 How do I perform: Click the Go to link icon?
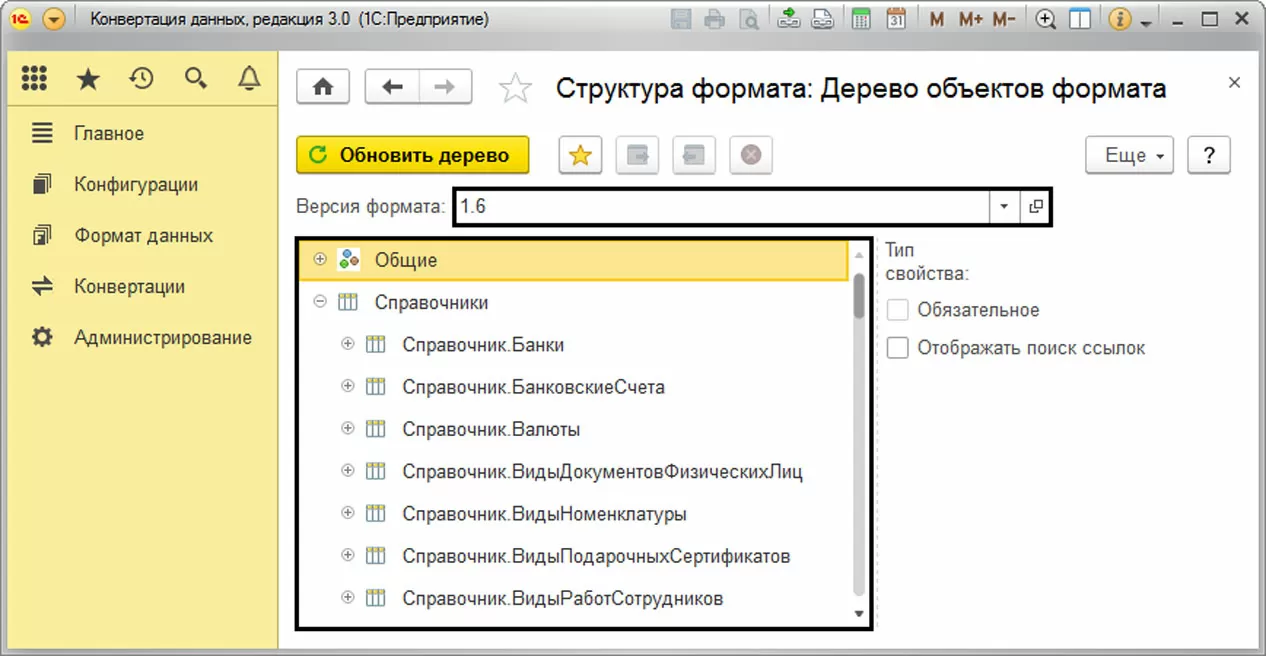coord(822,19)
